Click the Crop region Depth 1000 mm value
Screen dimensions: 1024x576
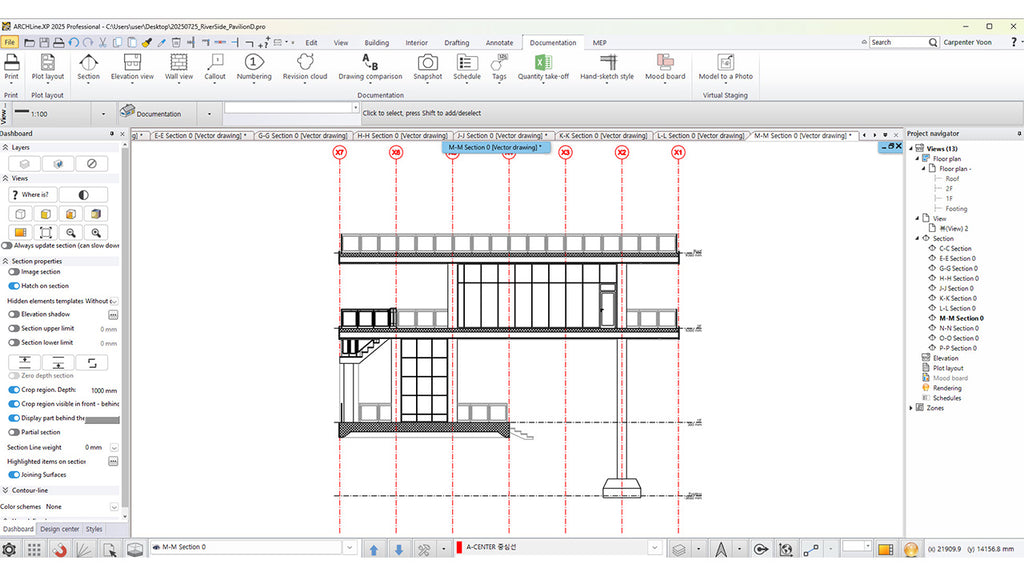pos(104,391)
